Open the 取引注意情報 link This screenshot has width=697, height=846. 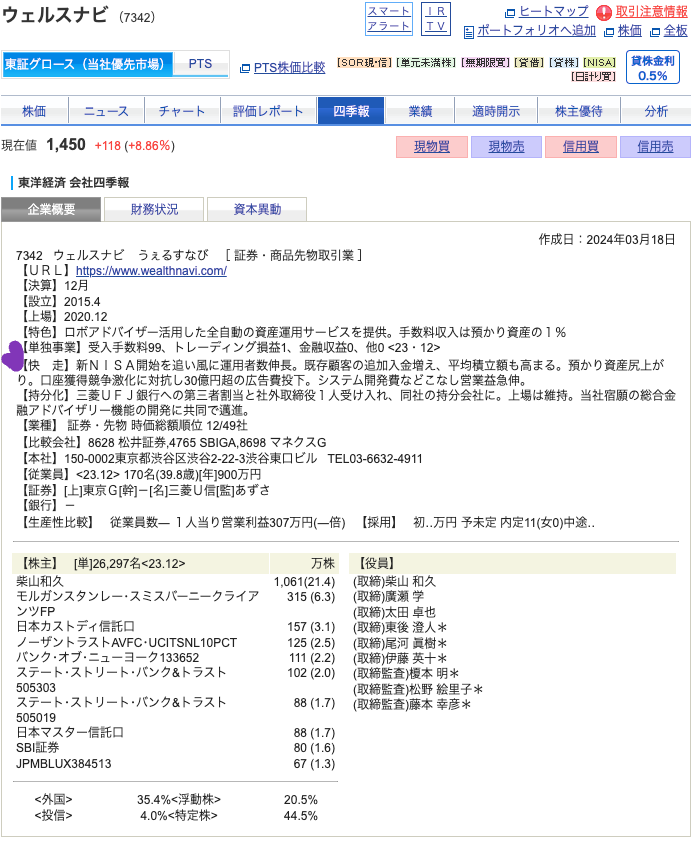click(x=652, y=11)
